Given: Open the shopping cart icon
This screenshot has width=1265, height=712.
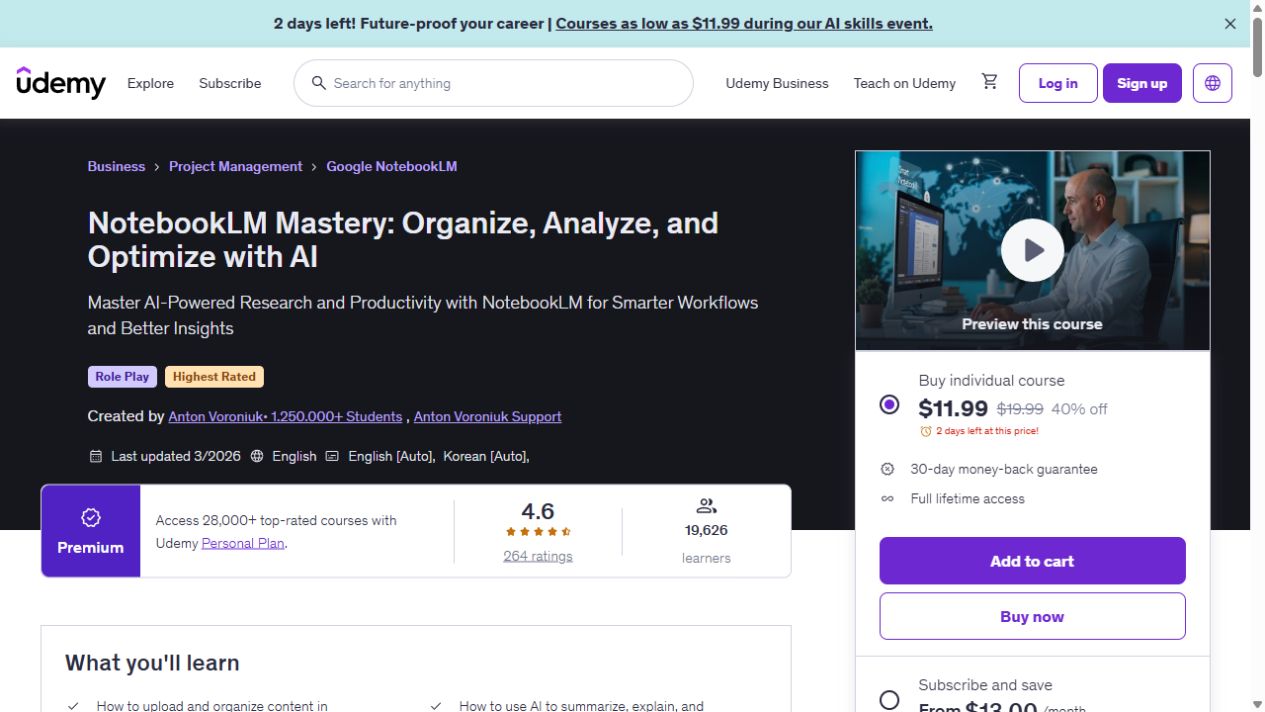Looking at the screenshot, I should click(989, 82).
